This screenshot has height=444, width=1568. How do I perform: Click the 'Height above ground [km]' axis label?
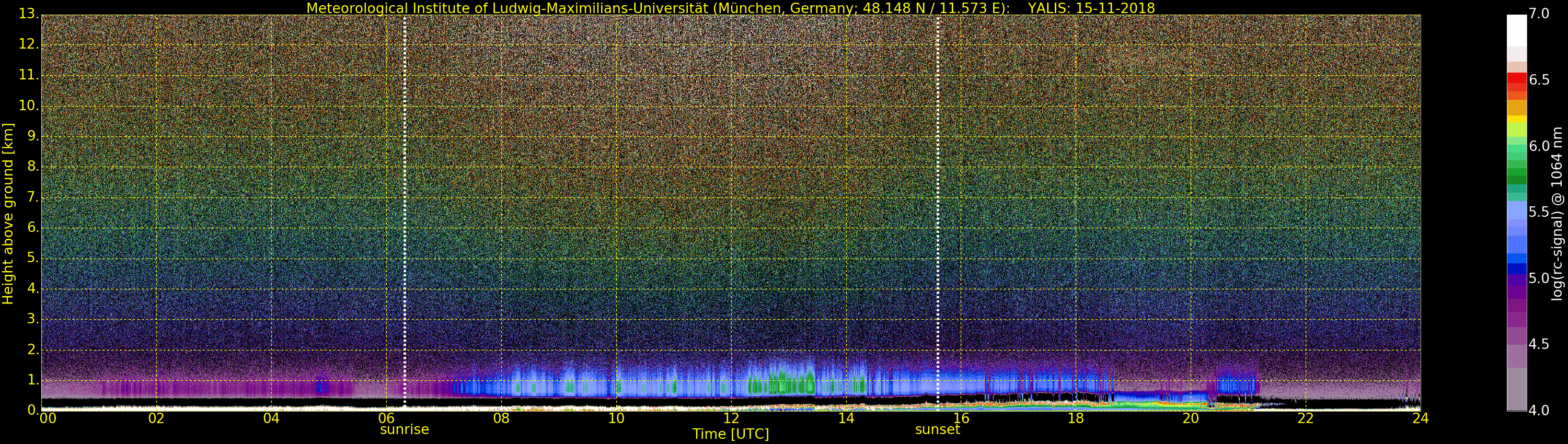click(8, 214)
